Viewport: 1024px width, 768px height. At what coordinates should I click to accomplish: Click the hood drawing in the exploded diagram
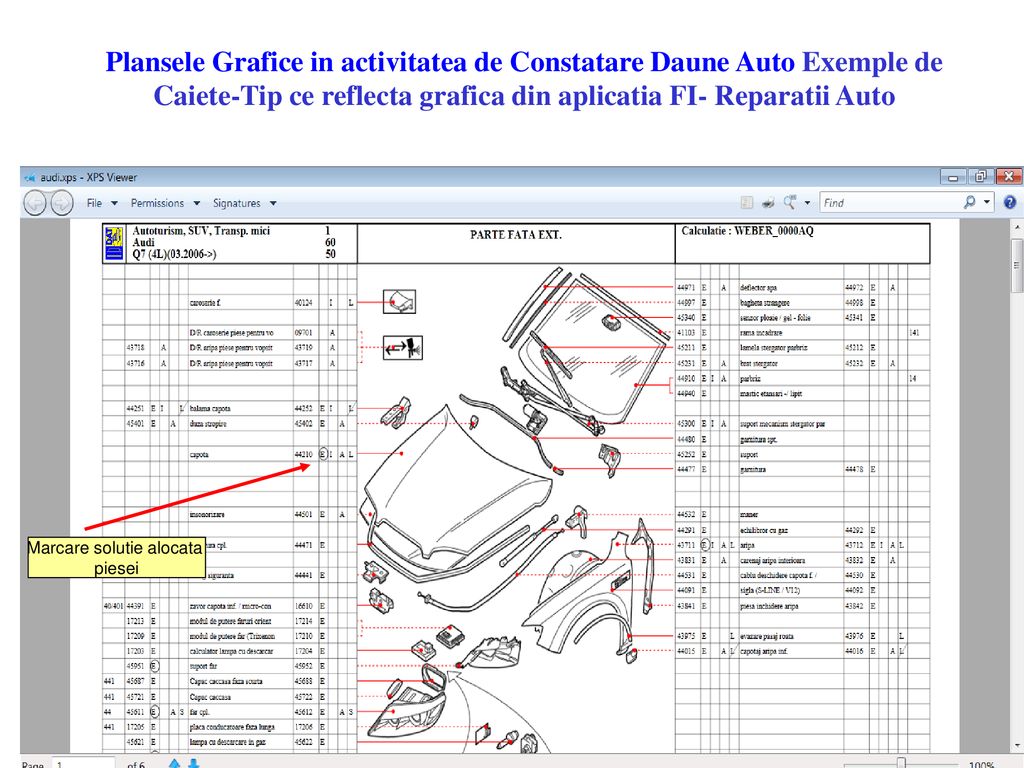point(451,483)
